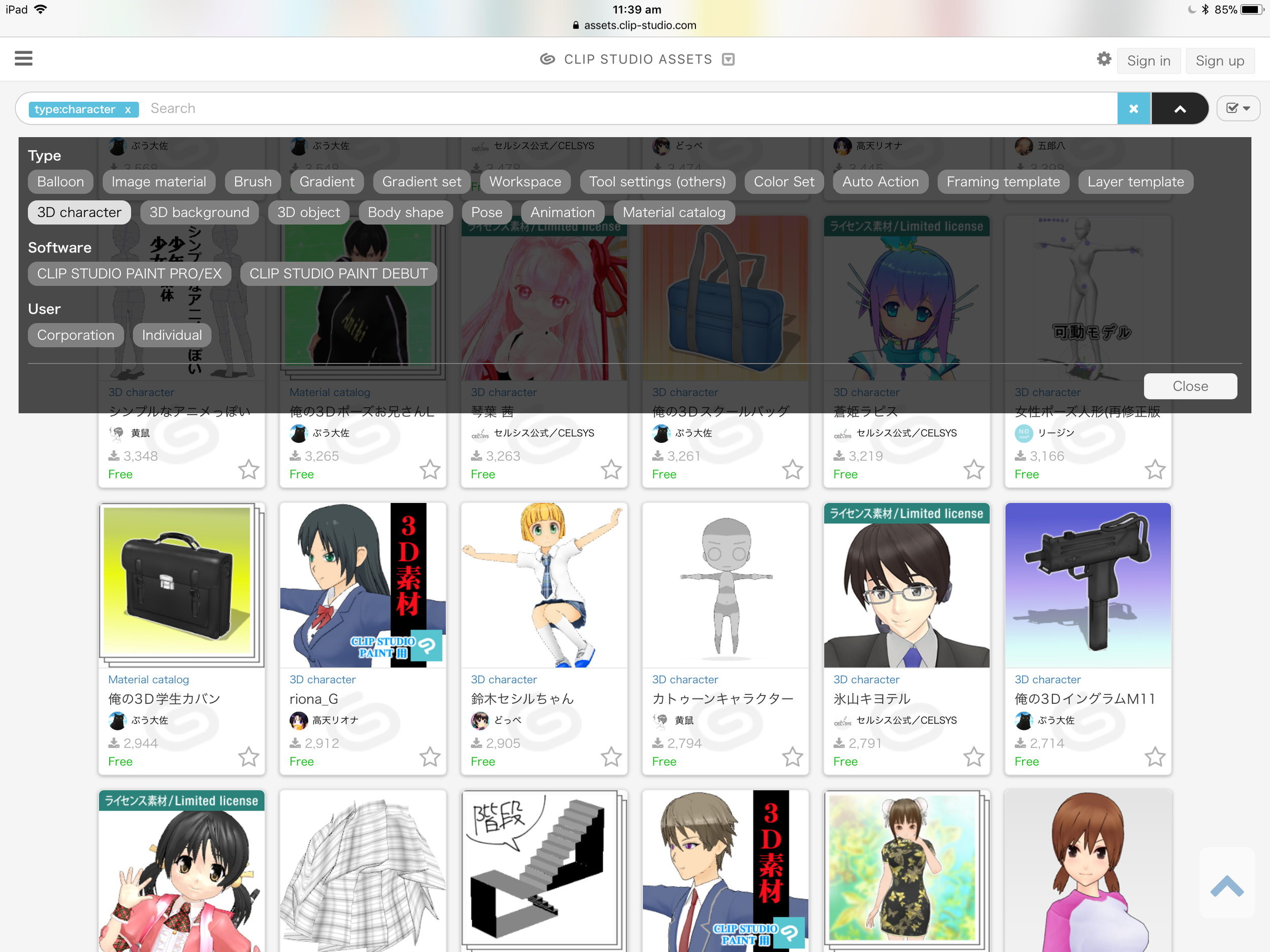Remove the type:character search tag
Viewport: 1270px width, 952px height.
click(x=128, y=110)
